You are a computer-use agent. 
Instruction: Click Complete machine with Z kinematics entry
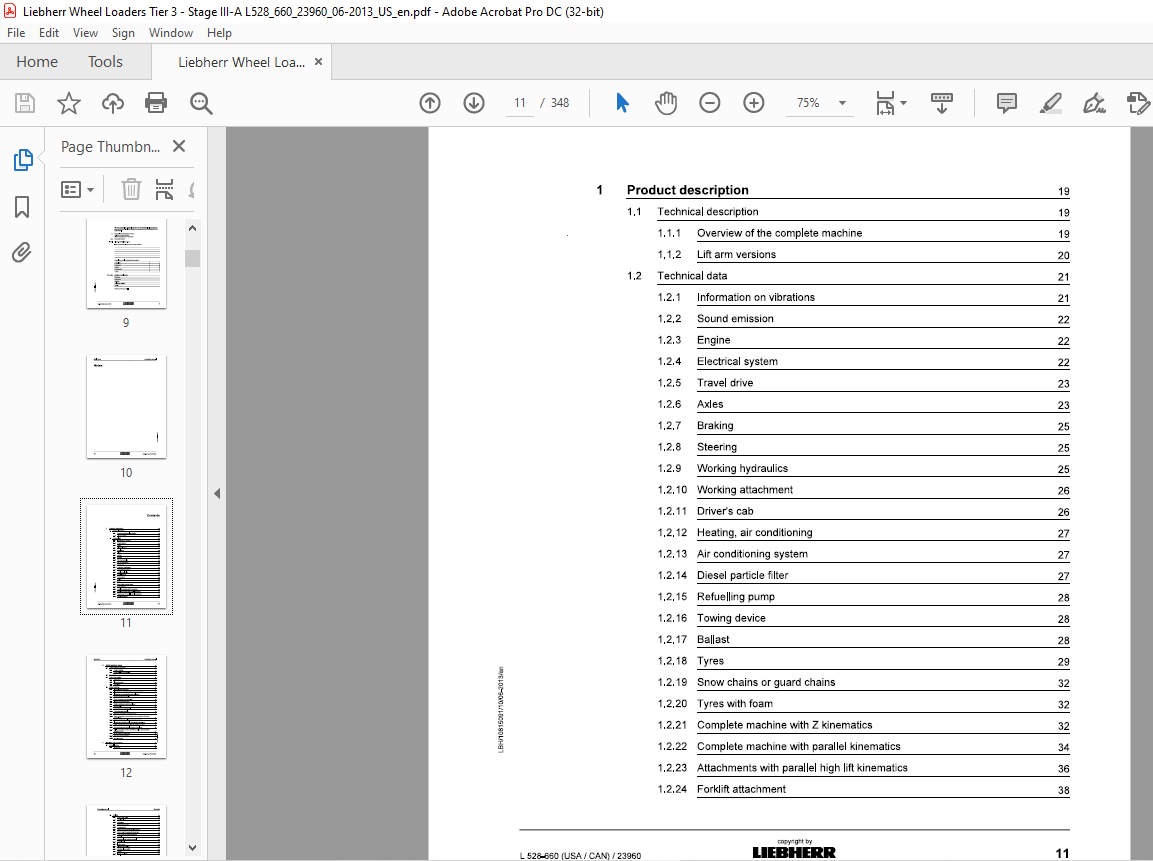click(785, 725)
